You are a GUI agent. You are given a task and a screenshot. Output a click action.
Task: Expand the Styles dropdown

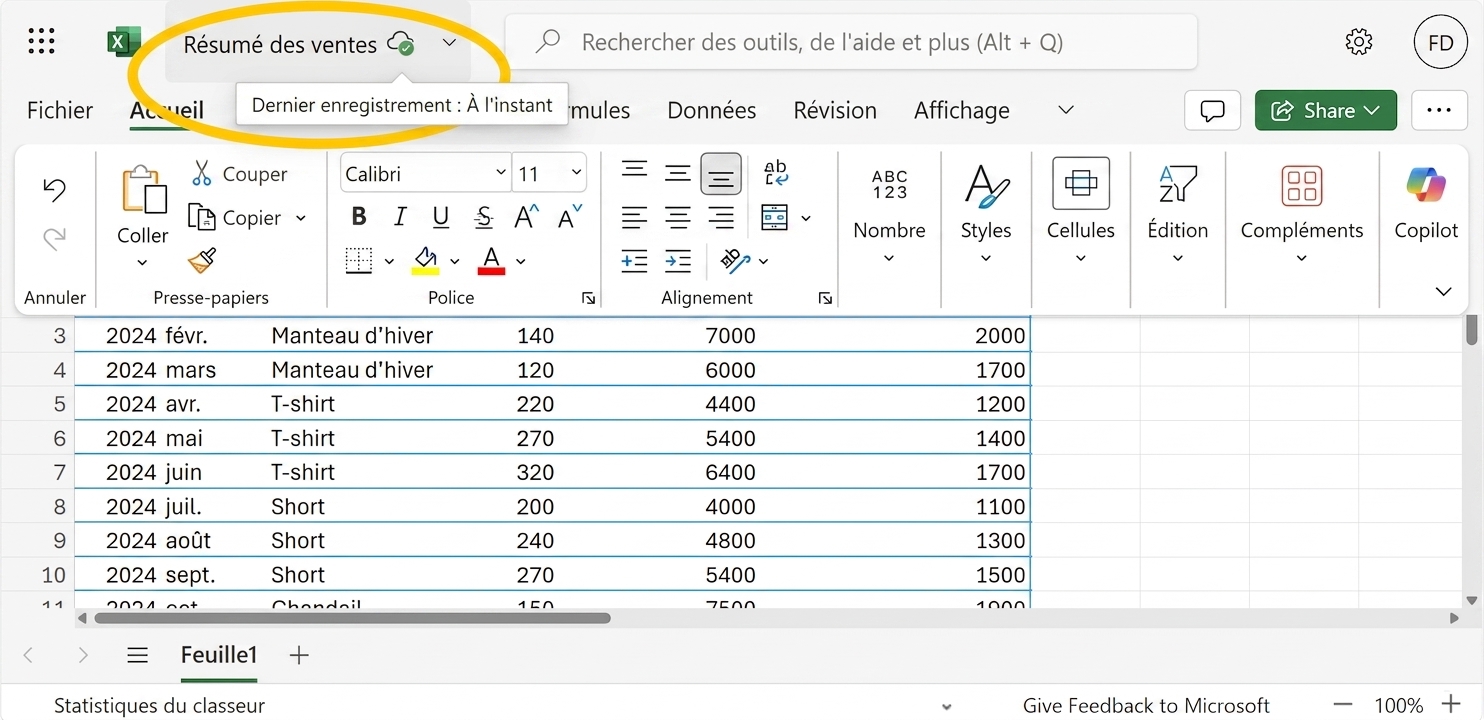point(986,259)
